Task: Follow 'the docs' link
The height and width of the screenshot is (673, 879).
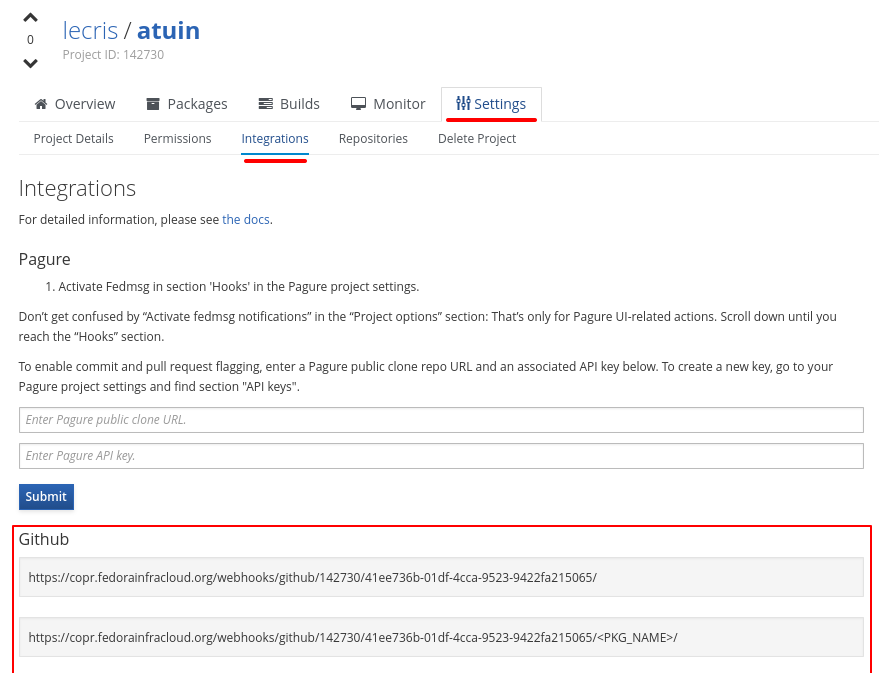Action: coord(246,220)
